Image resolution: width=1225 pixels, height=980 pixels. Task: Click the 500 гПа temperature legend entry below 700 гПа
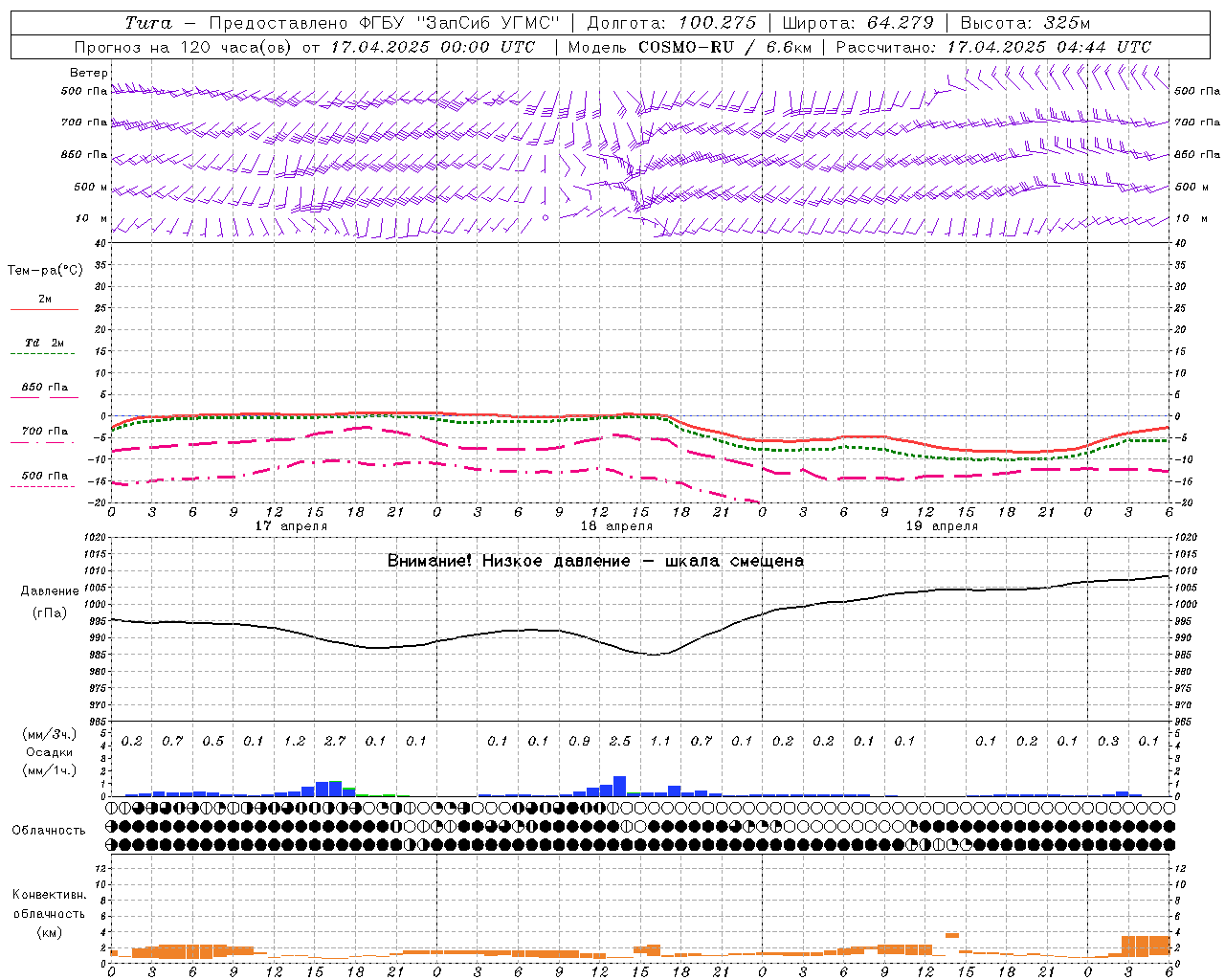(44, 476)
